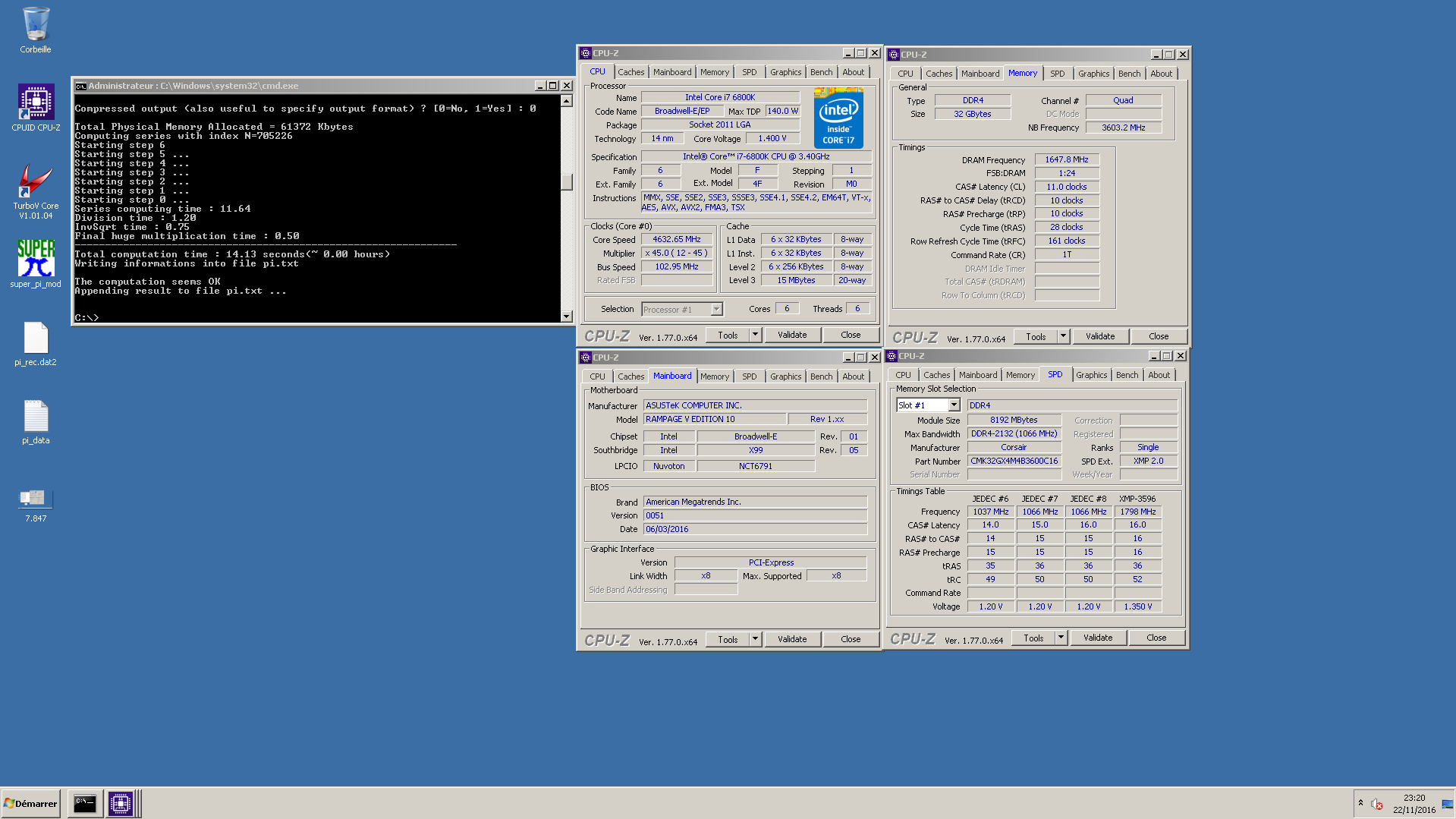Select the CPU tab in Mainboard window
Screen dimensions: 1456x819
coord(597,376)
